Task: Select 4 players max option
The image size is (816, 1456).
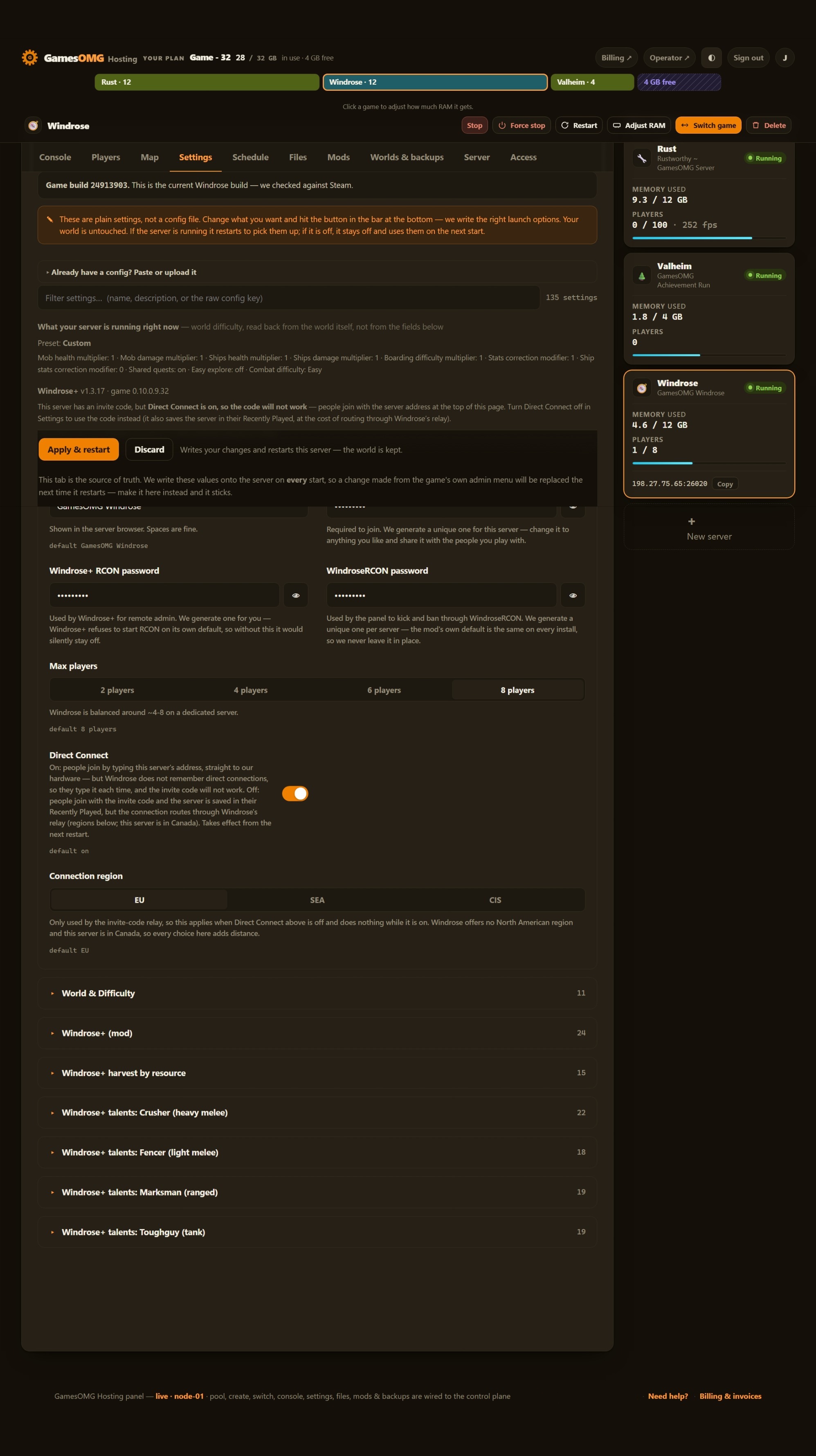Action: (x=250, y=690)
